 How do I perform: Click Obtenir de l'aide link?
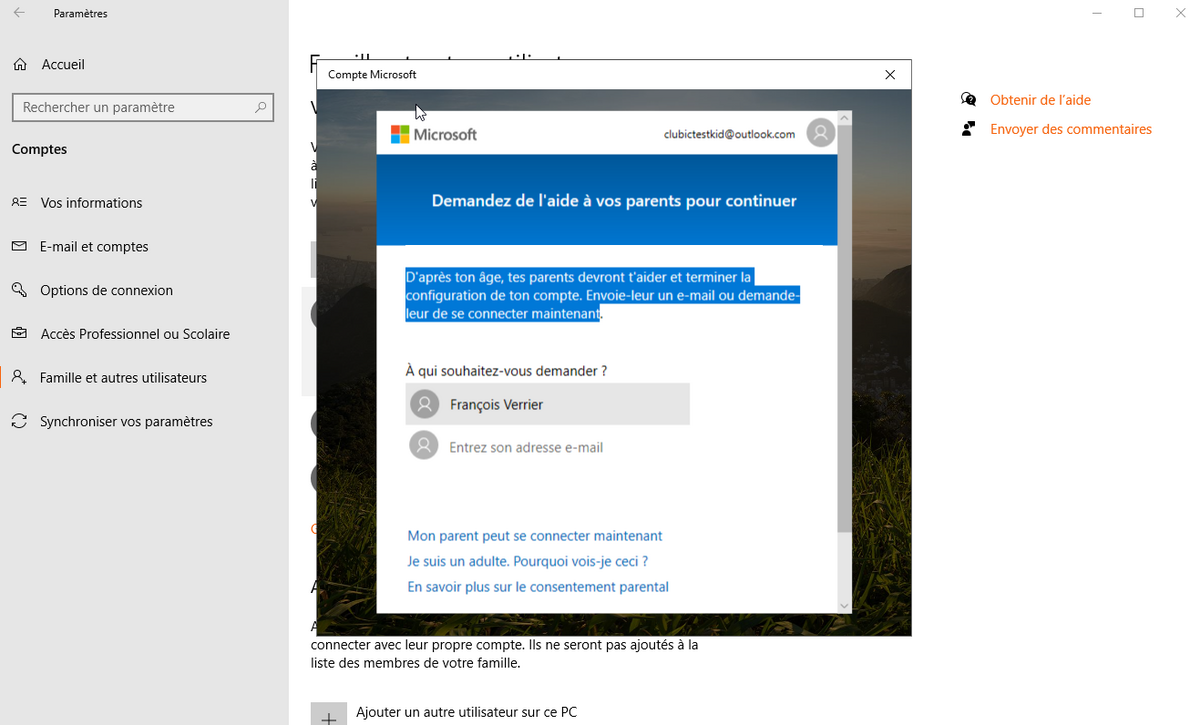[x=1040, y=100]
